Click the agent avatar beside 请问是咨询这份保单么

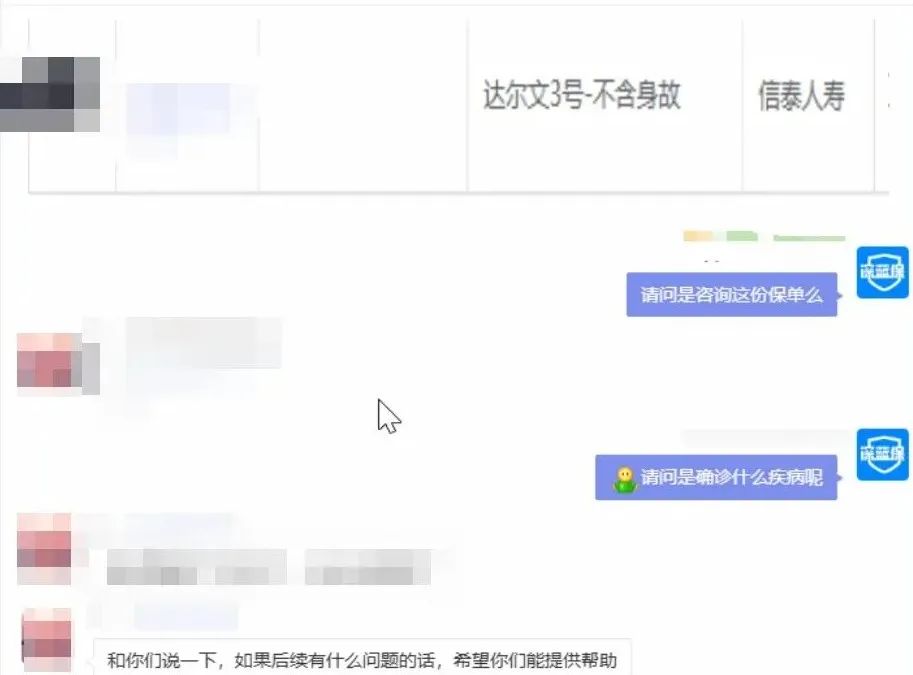click(883, 273)
